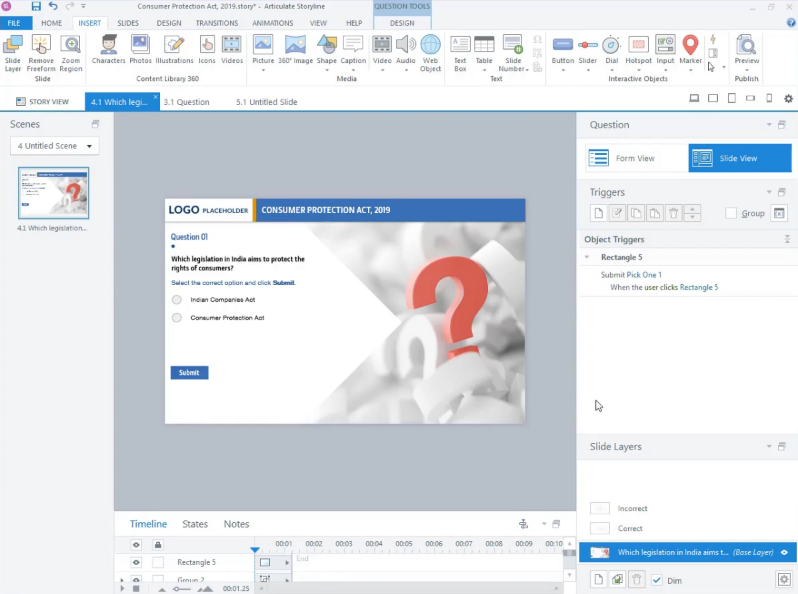
Task: Insert a Picture
Action: click(263, 49)
